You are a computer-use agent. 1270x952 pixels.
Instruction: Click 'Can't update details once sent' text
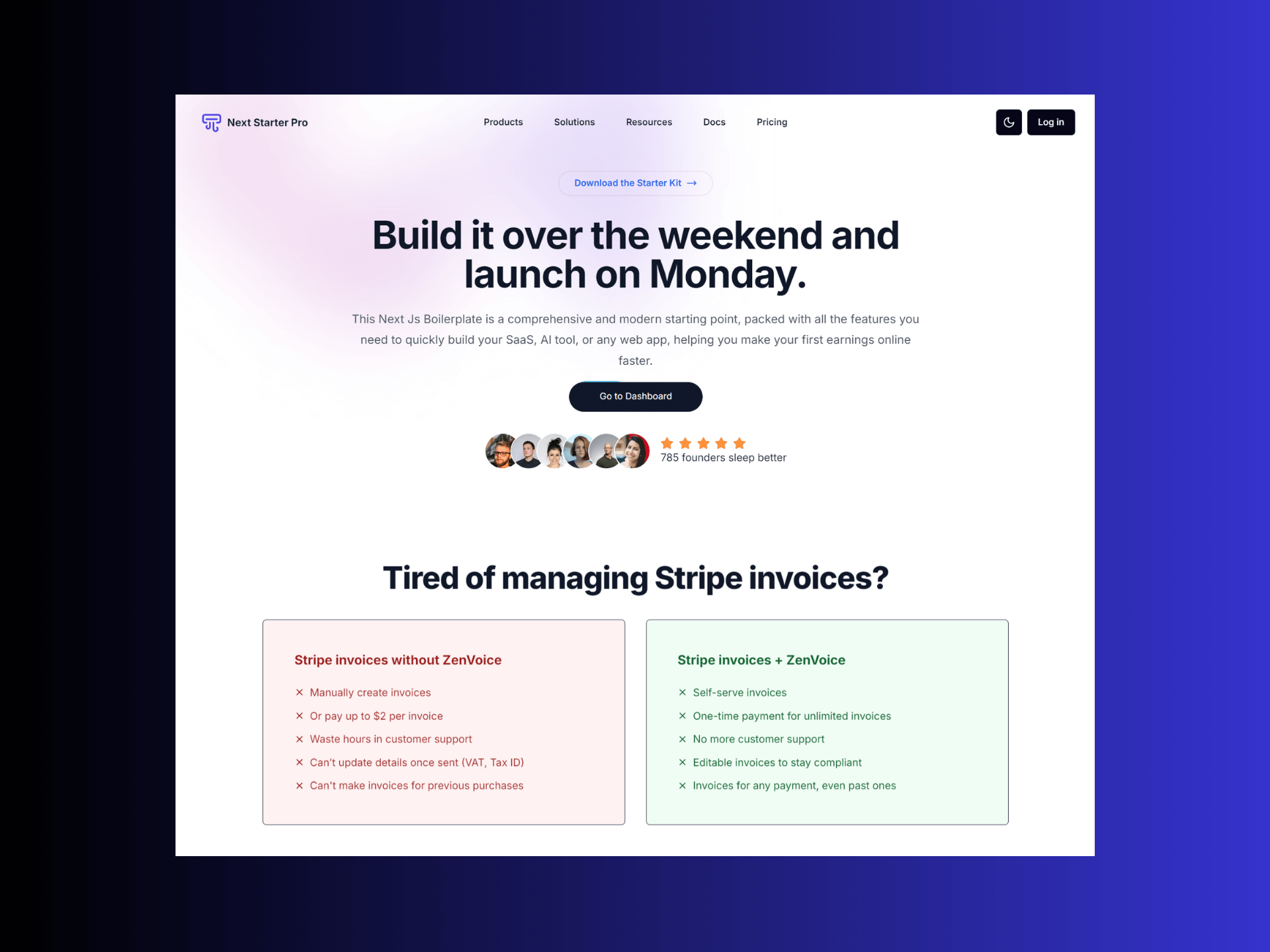[417, 762]
